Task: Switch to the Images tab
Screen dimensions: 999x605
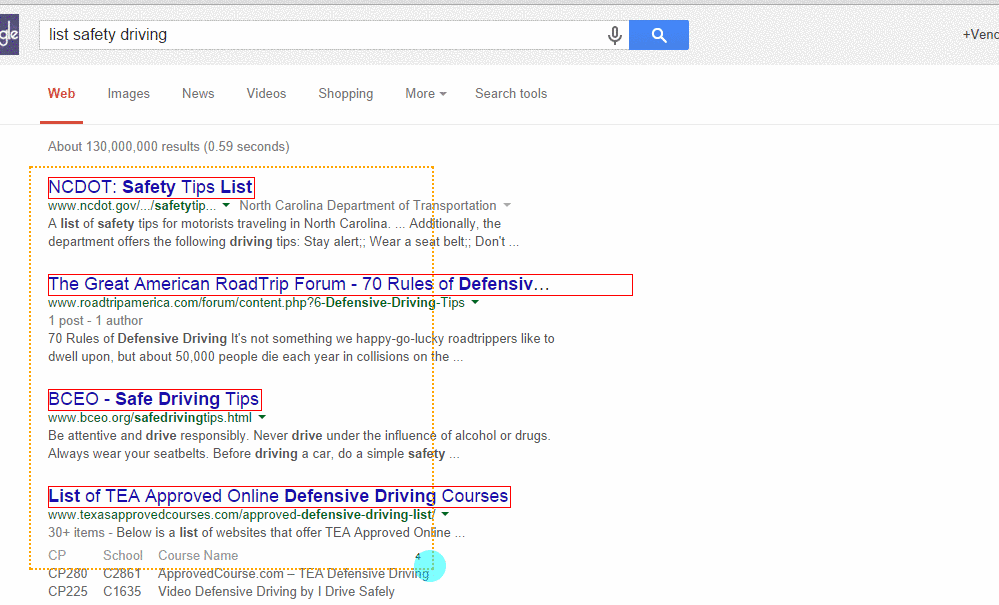Action: pos(129,94)
